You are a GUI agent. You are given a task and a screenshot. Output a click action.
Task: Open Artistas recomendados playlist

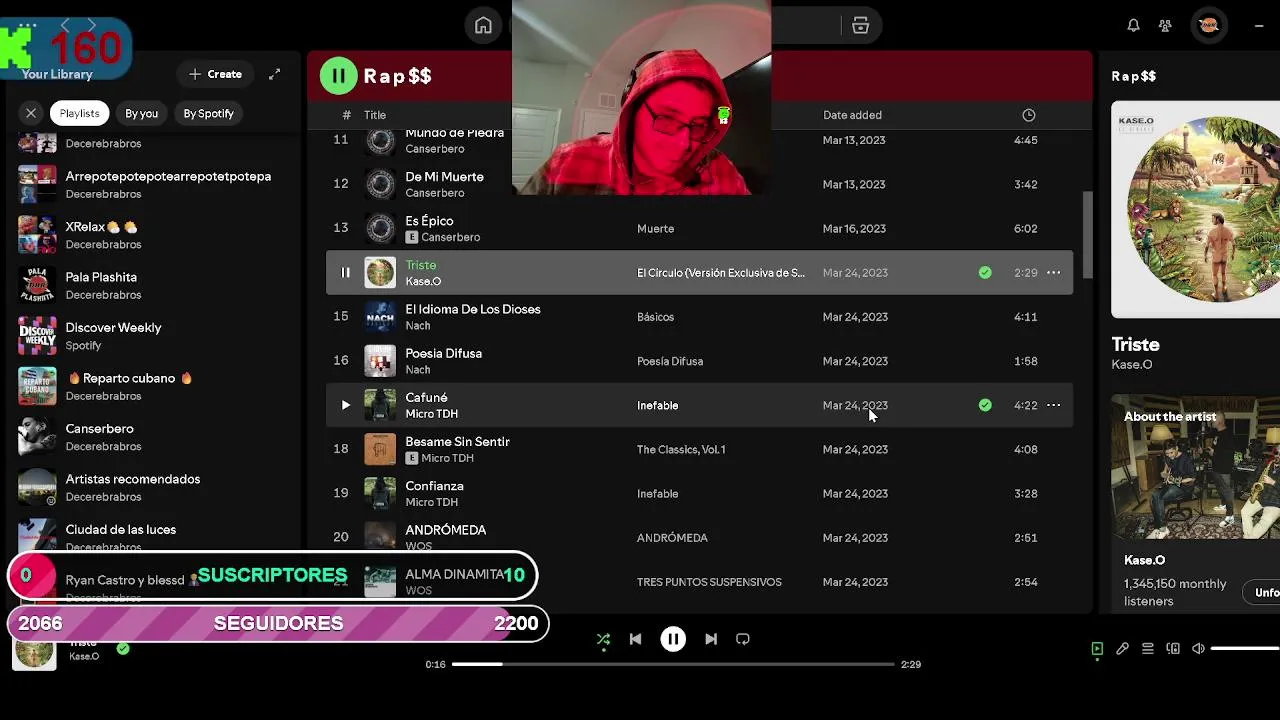[152, 487]
